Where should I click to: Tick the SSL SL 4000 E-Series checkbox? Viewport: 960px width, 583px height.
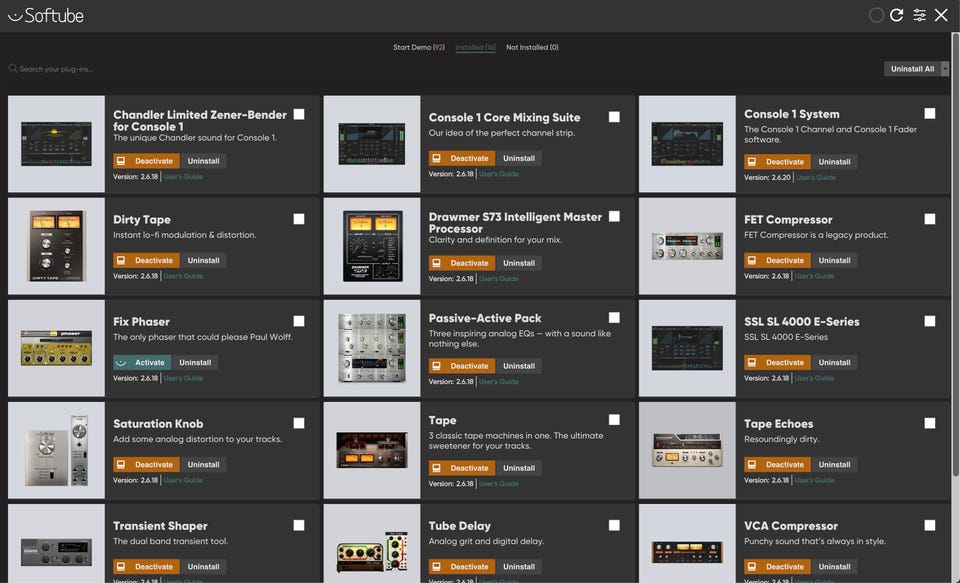[x=929, y=321]
